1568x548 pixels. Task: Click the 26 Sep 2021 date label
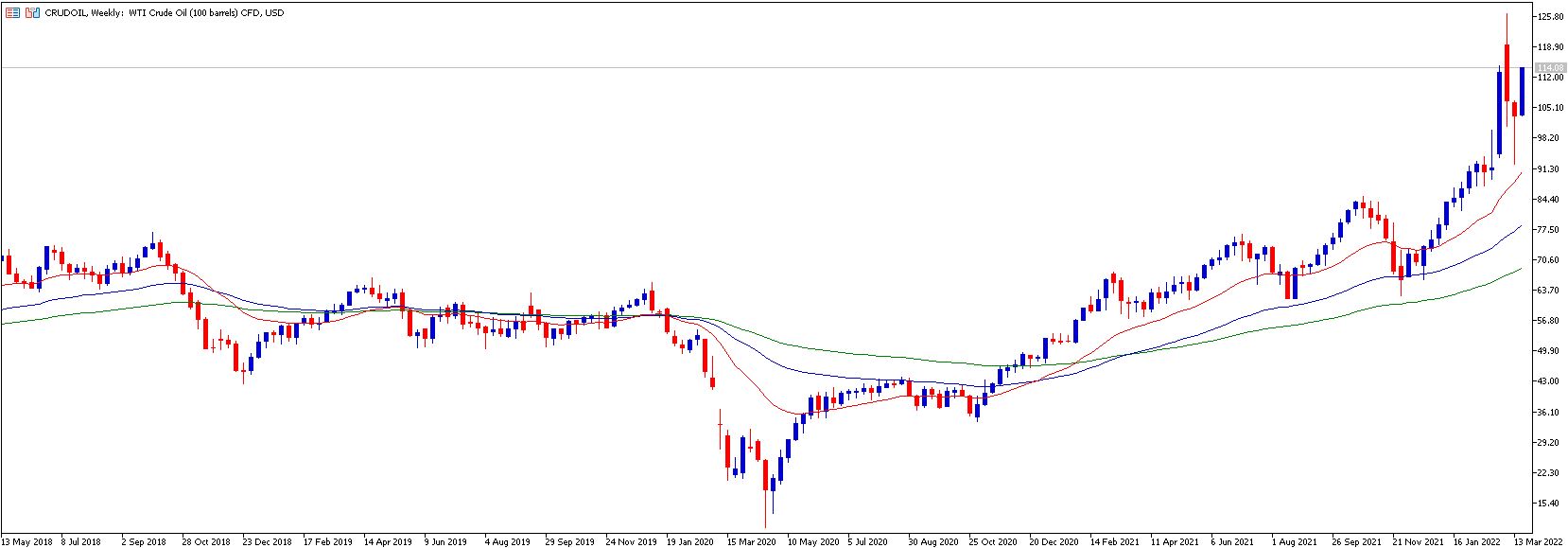(x=1356, y=542)
